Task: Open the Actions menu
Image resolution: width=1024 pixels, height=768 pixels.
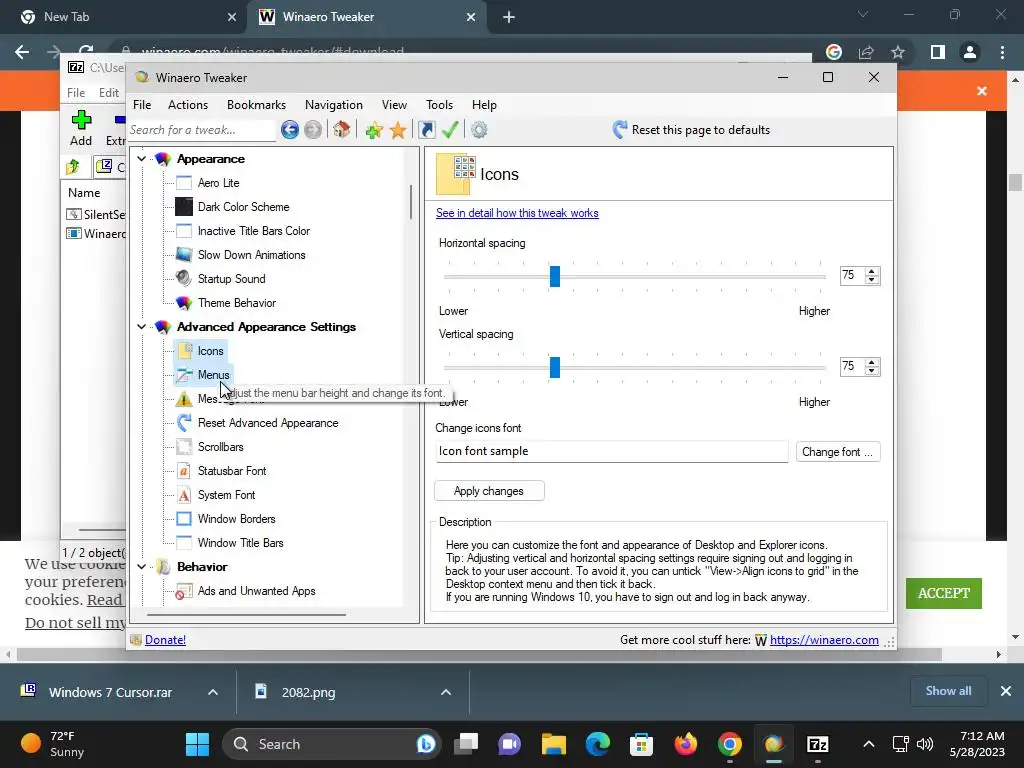Action: 188,105
